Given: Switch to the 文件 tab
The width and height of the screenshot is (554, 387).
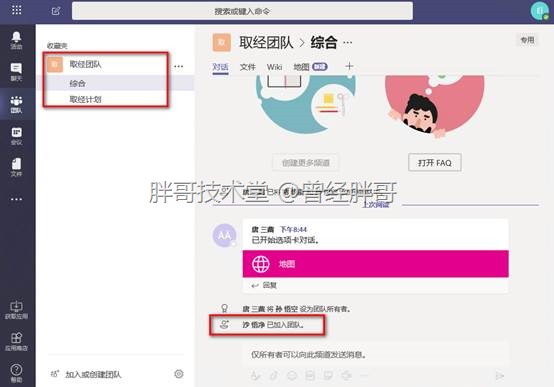Looking at the screenshot, I should tap(248, 67).
